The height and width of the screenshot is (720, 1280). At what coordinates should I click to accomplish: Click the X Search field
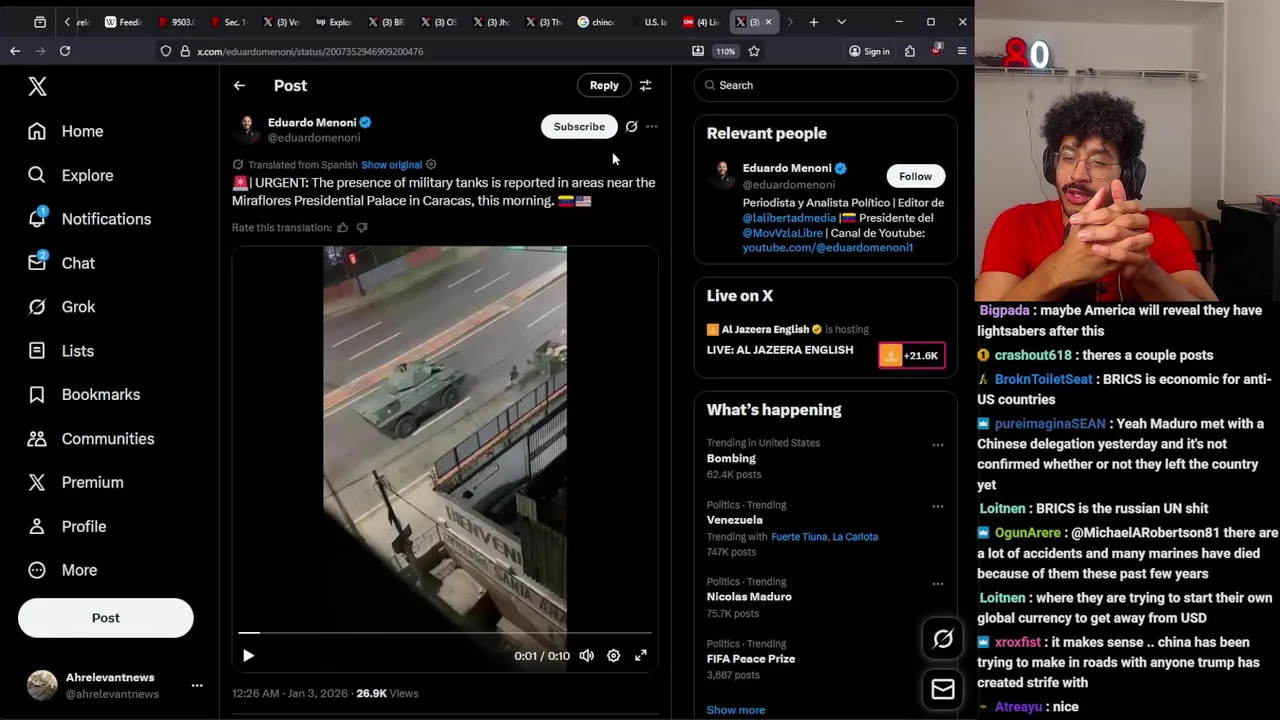click(x=826, y=85)
